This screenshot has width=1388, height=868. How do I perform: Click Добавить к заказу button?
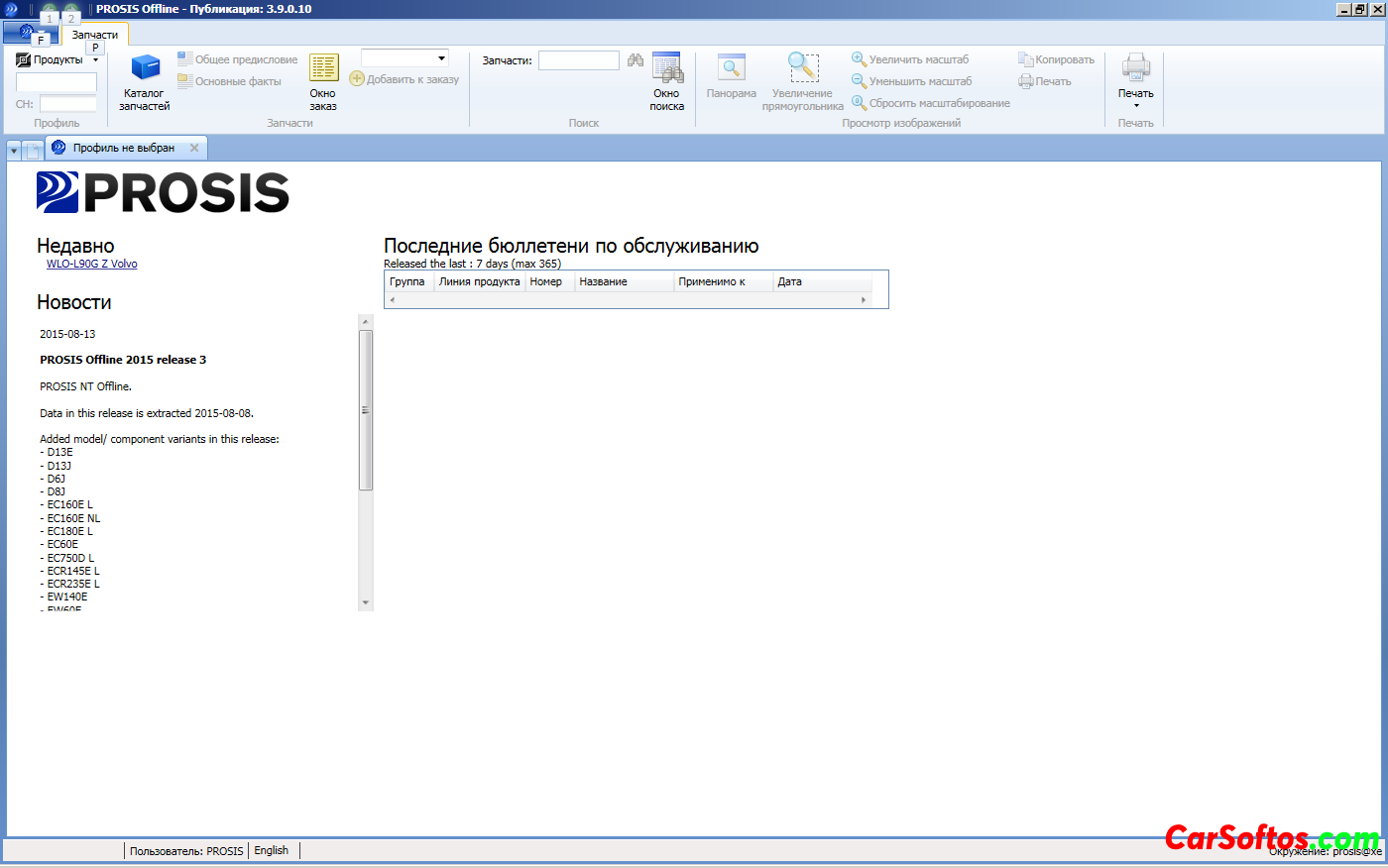point(405,79)
